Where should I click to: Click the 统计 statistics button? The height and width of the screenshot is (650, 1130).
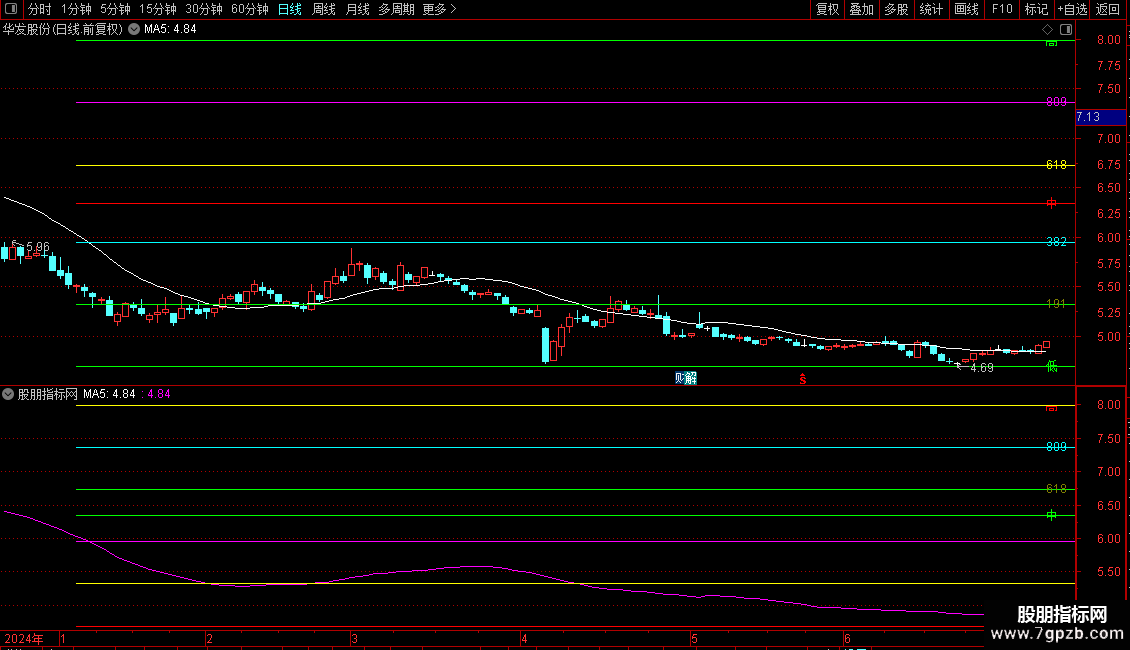[x=930, y=9]
